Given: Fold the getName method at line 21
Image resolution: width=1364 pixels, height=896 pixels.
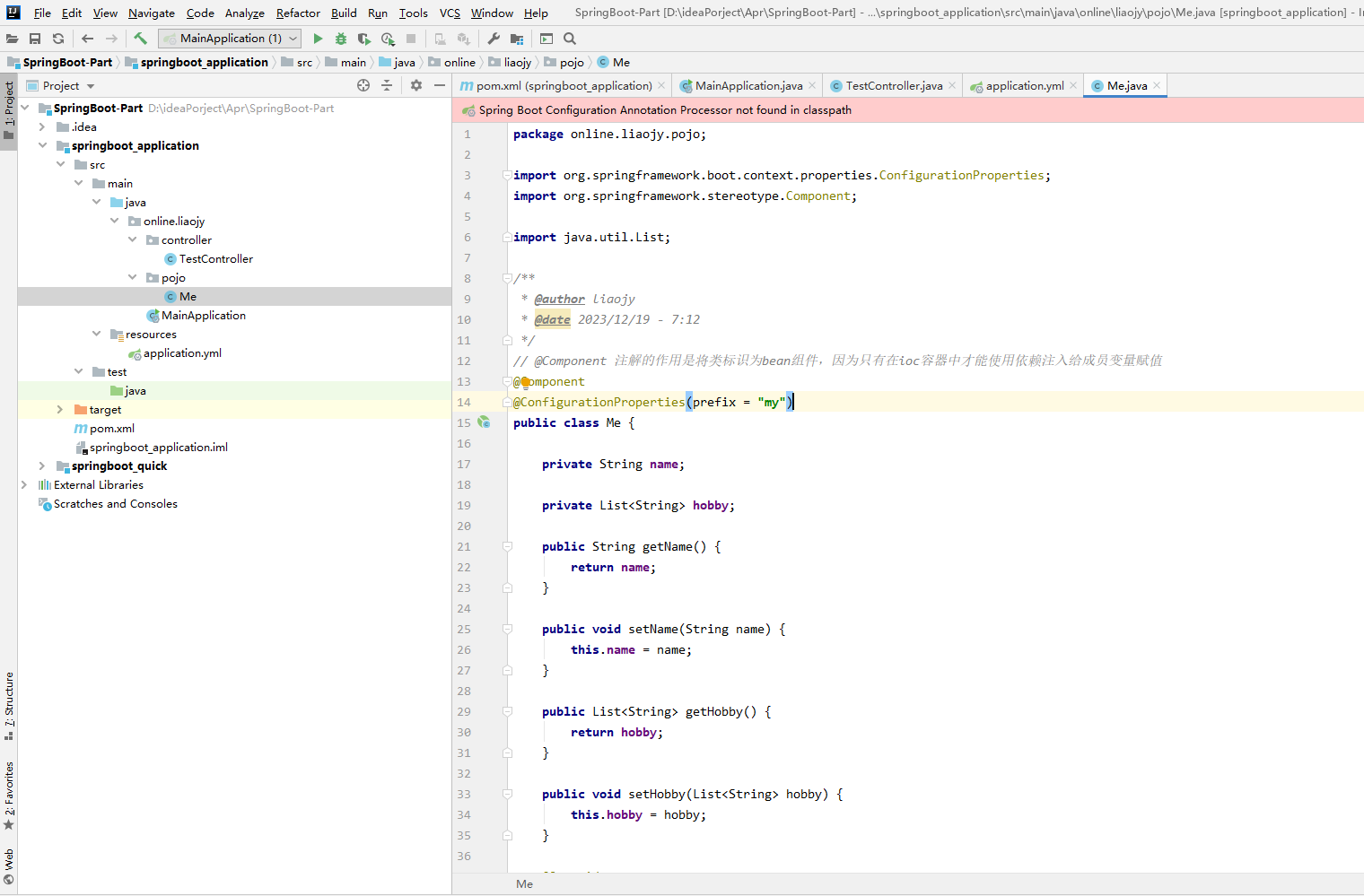Looking at the screenshot, I should (x=507, y=546).
